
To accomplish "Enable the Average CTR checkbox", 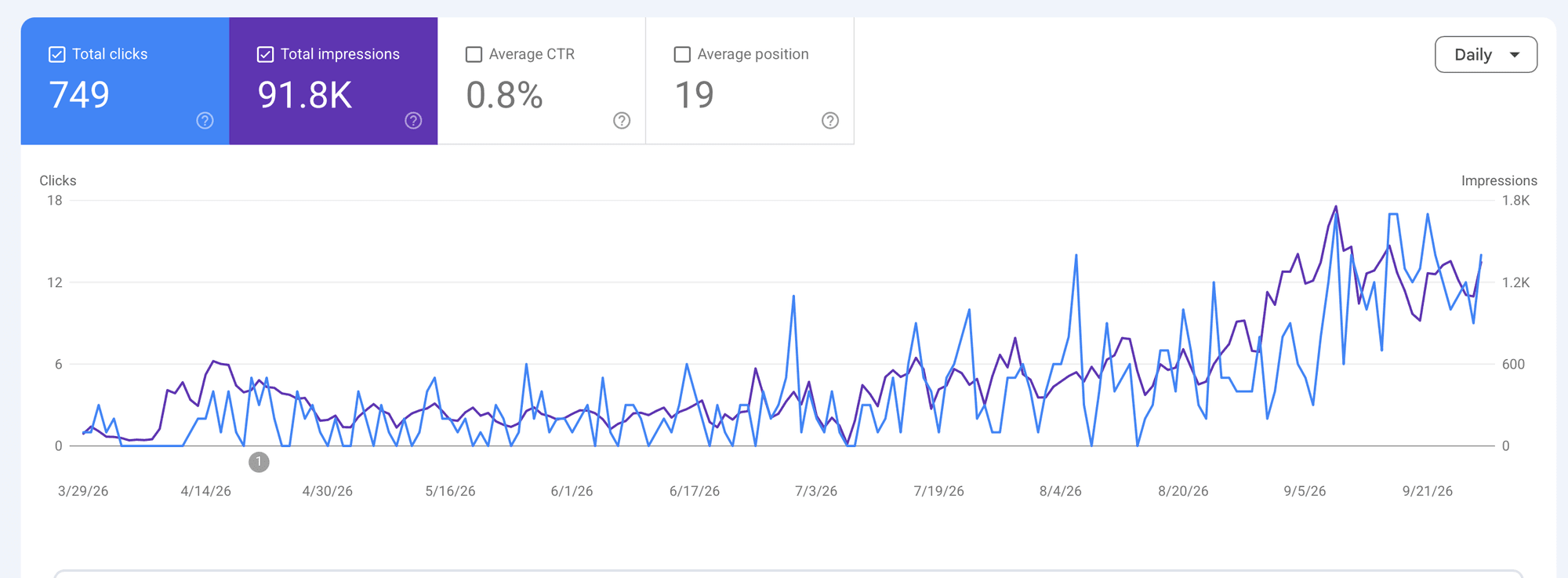I will pyautogui.click(x=474, y=54).
